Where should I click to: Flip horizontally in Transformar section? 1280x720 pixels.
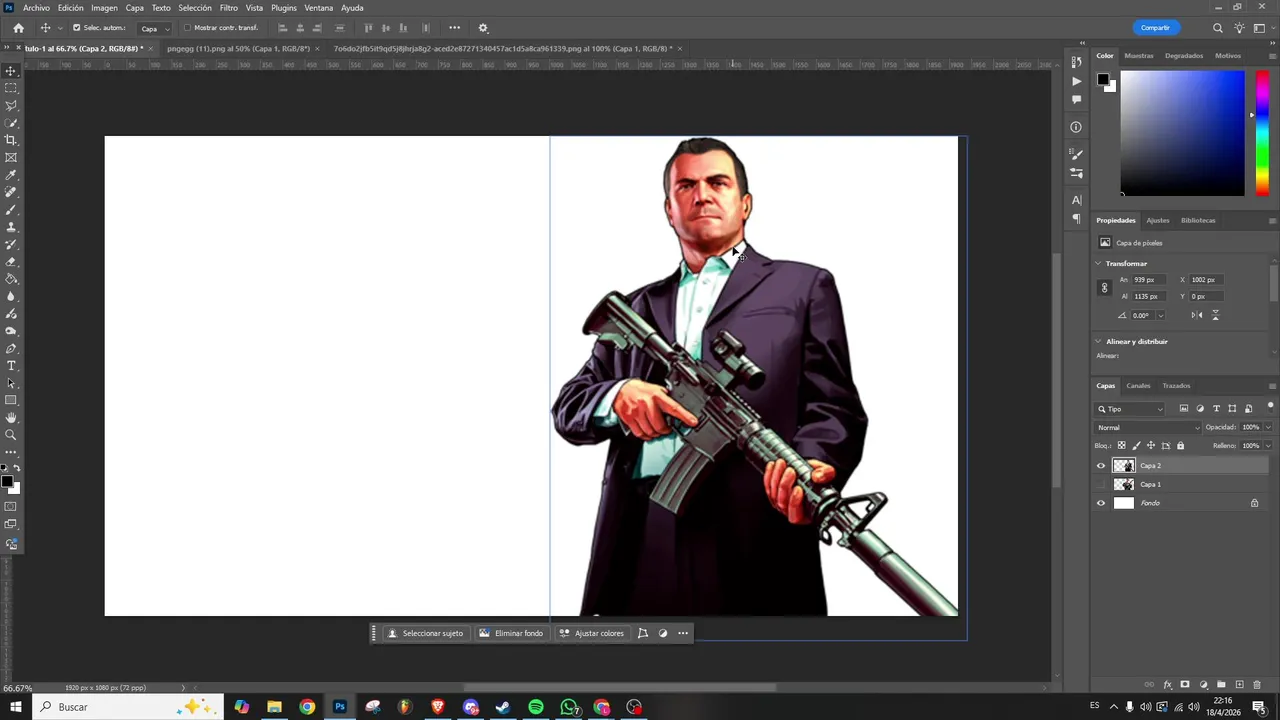click(x=1197, y=315)
